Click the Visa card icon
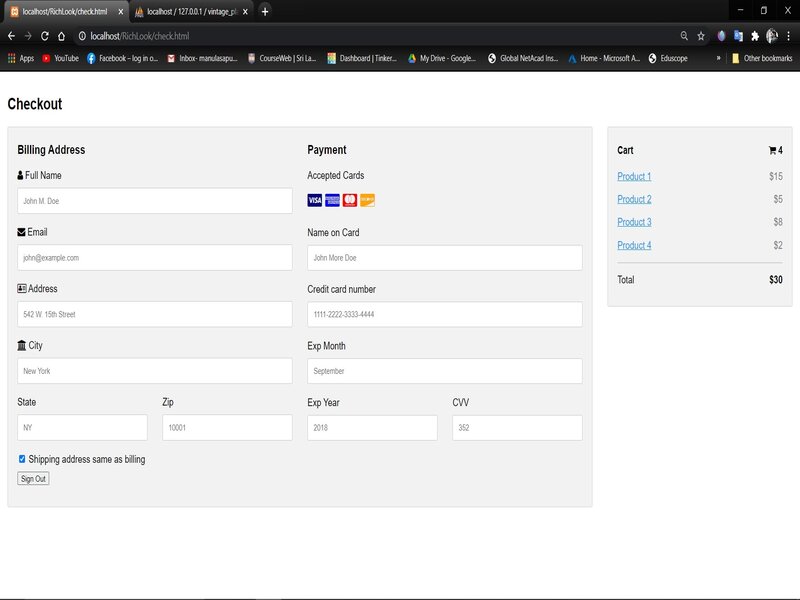Viewport: 800px width, 600px height. (x=315, y=200)
